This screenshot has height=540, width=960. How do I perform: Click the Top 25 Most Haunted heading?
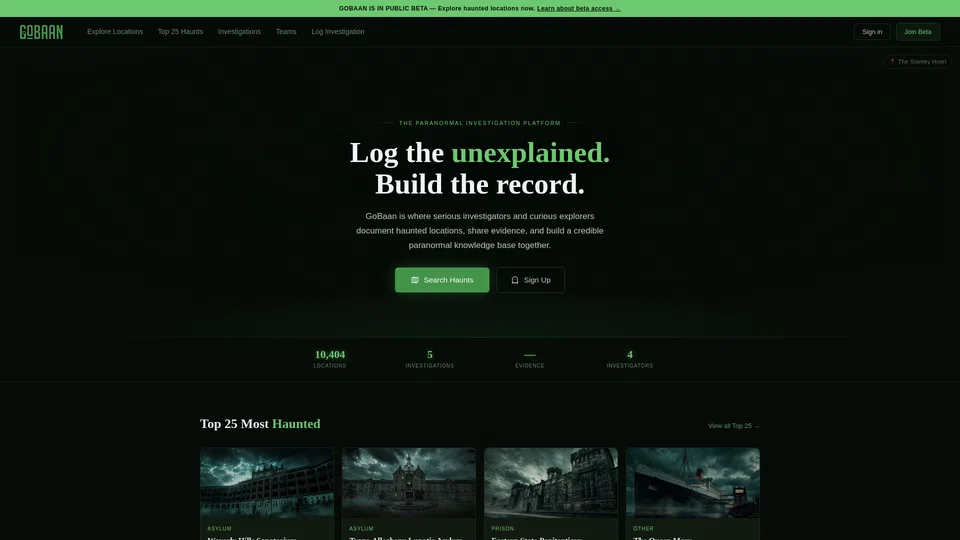click(260, 424)
